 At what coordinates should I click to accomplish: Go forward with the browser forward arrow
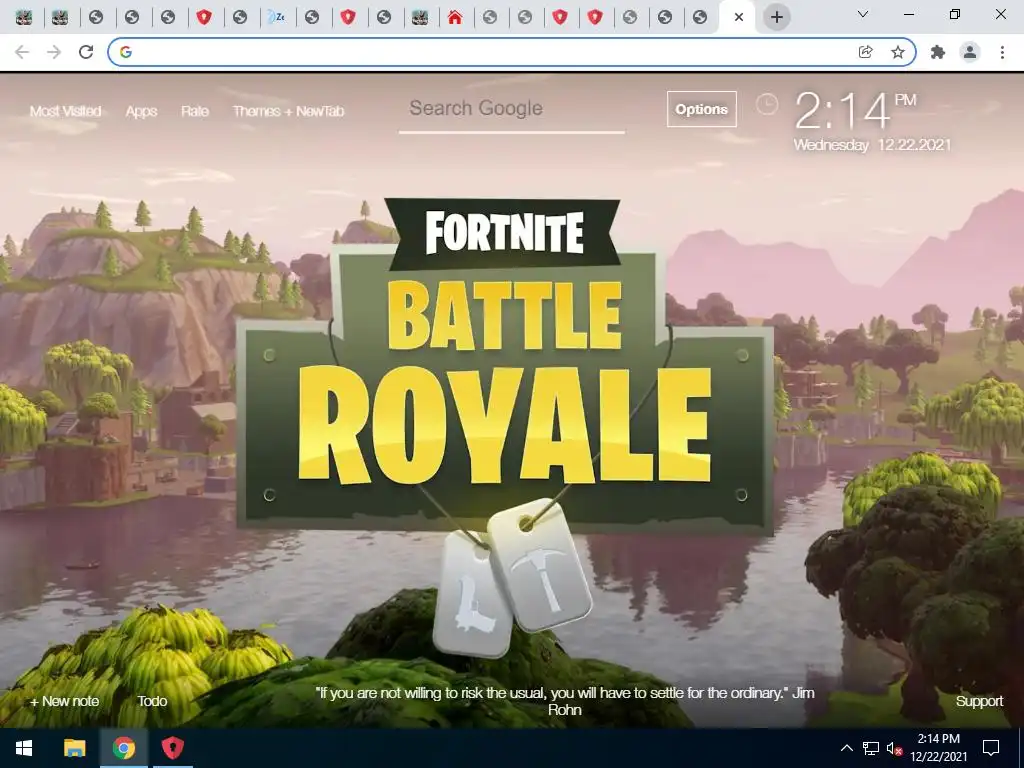[54, 52]
